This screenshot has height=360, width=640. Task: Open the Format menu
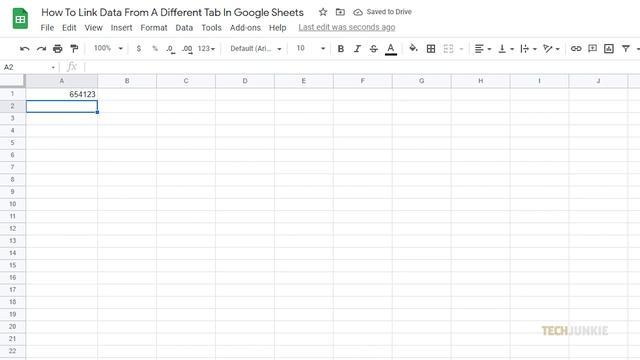pyautogui.click(x=154, y=28)
